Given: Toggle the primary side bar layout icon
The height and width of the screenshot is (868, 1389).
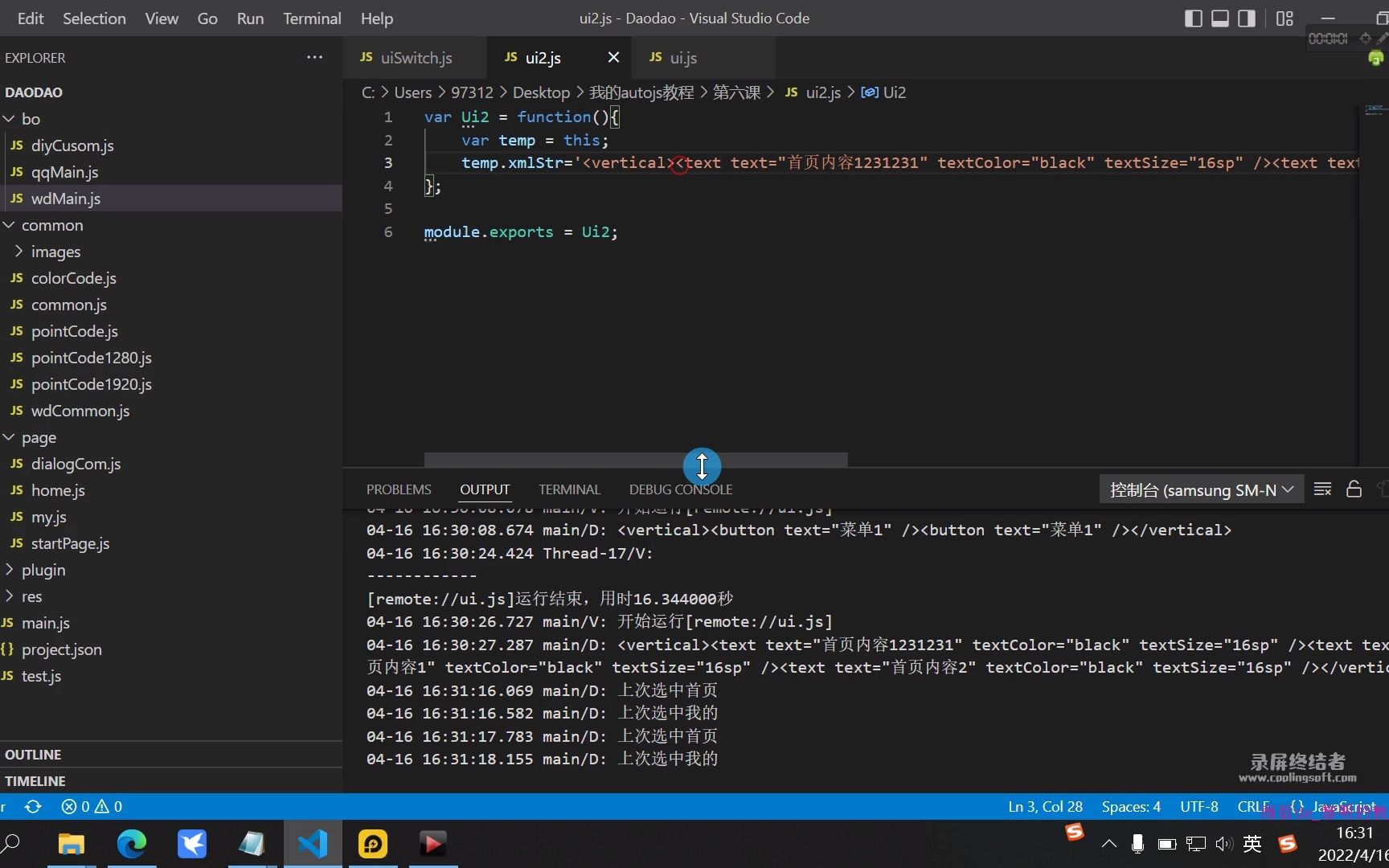Looking at the screenshot, I should click(x=1194, y=18).
